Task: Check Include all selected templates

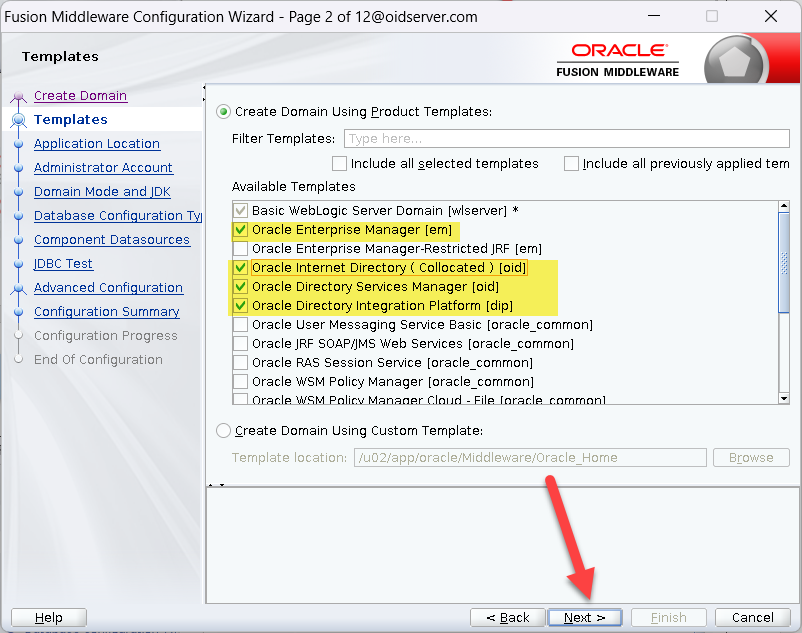Action: (x=340, y=163)
